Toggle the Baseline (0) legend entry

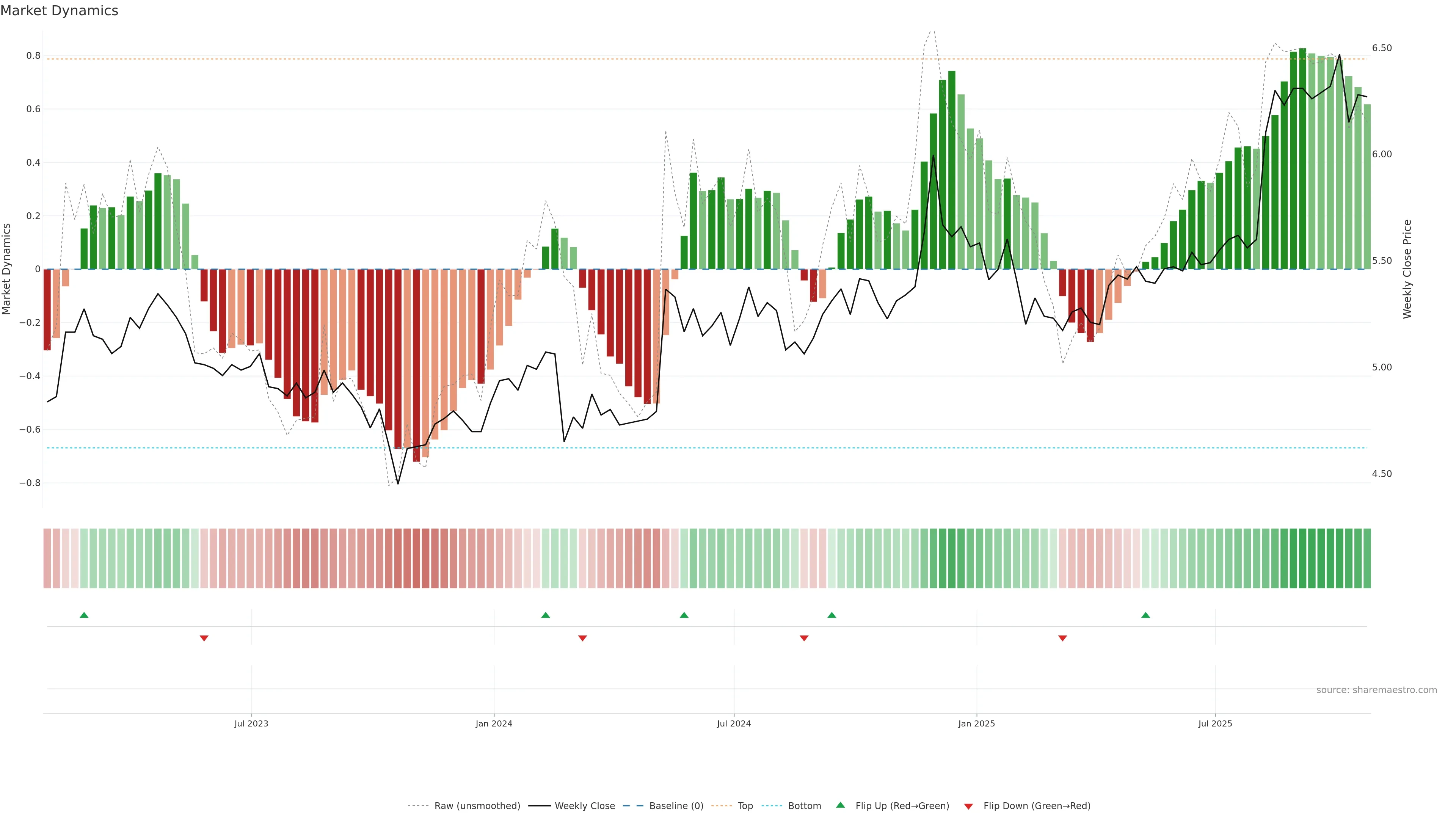coord(676,806)
